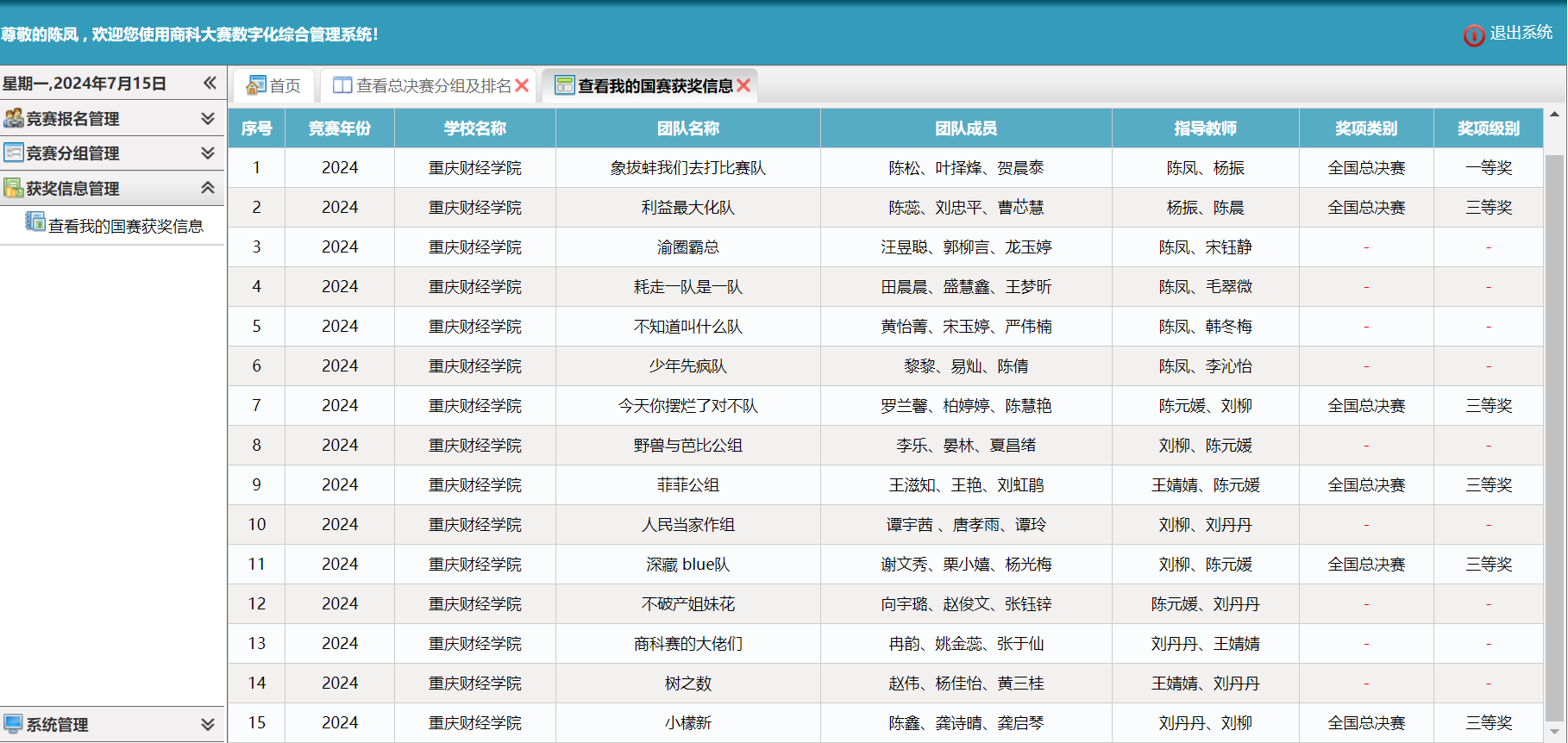Select the row for team 菲菲公组
1568x743 pixels.
coord(687,485)
